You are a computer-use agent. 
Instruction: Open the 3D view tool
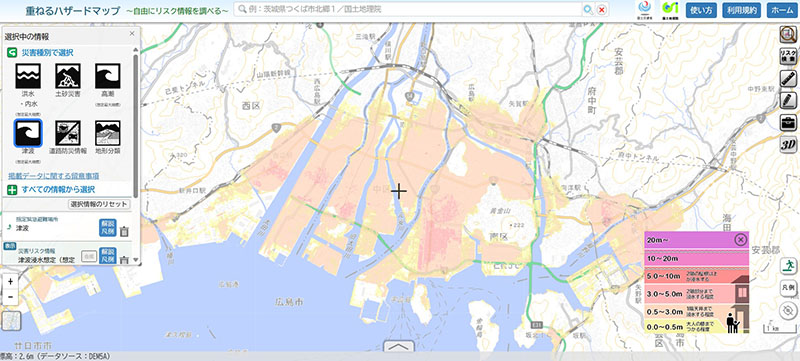tap(788, 144)
